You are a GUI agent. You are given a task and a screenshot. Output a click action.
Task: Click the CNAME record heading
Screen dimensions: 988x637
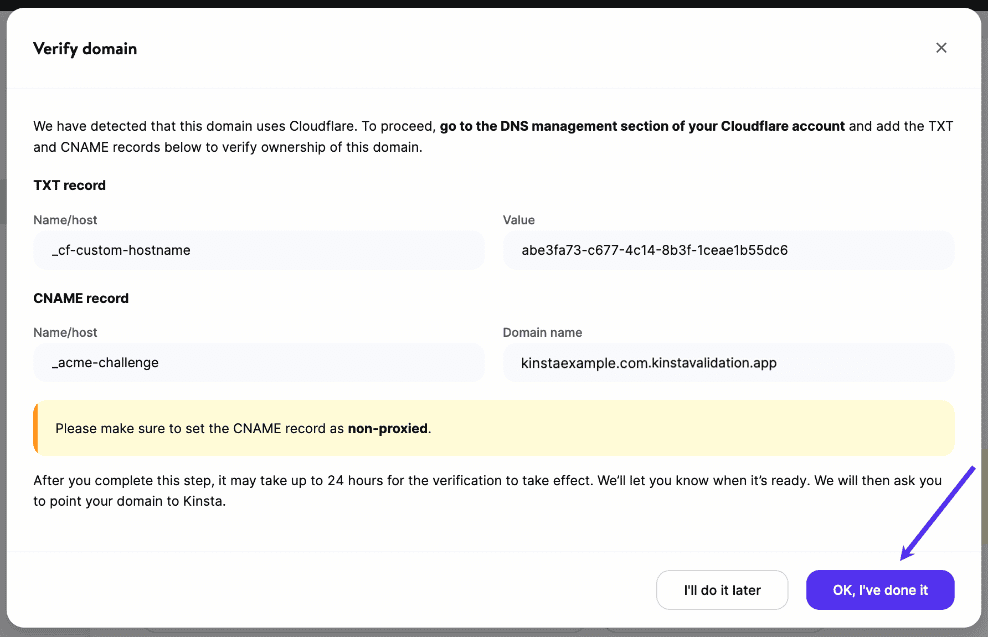point(81,298)
